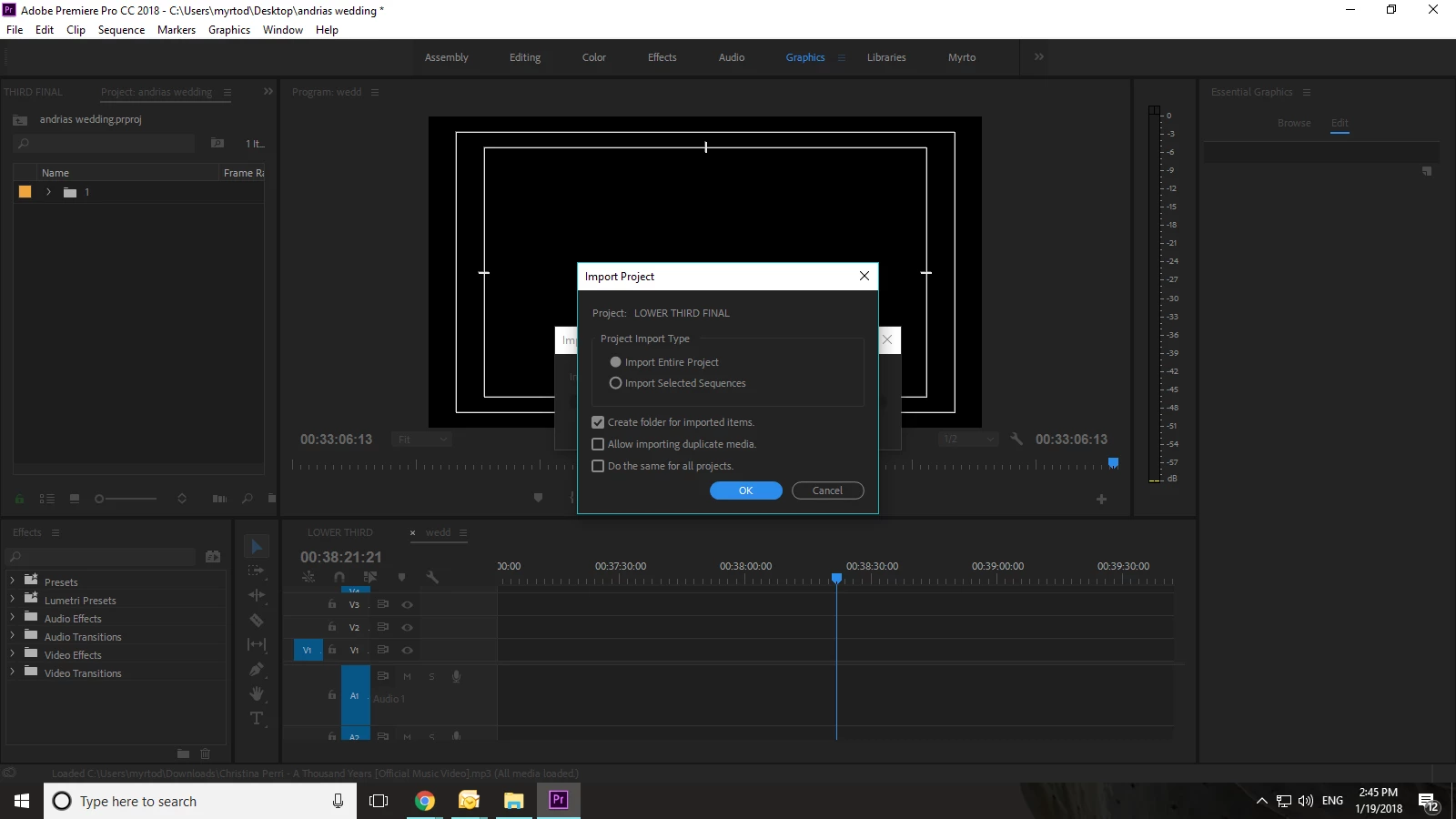Image resolution: width=1456 pixels, height=819 pixels.
Task: Open Program Monitor settings wrench
Action: coord(1016,439)
